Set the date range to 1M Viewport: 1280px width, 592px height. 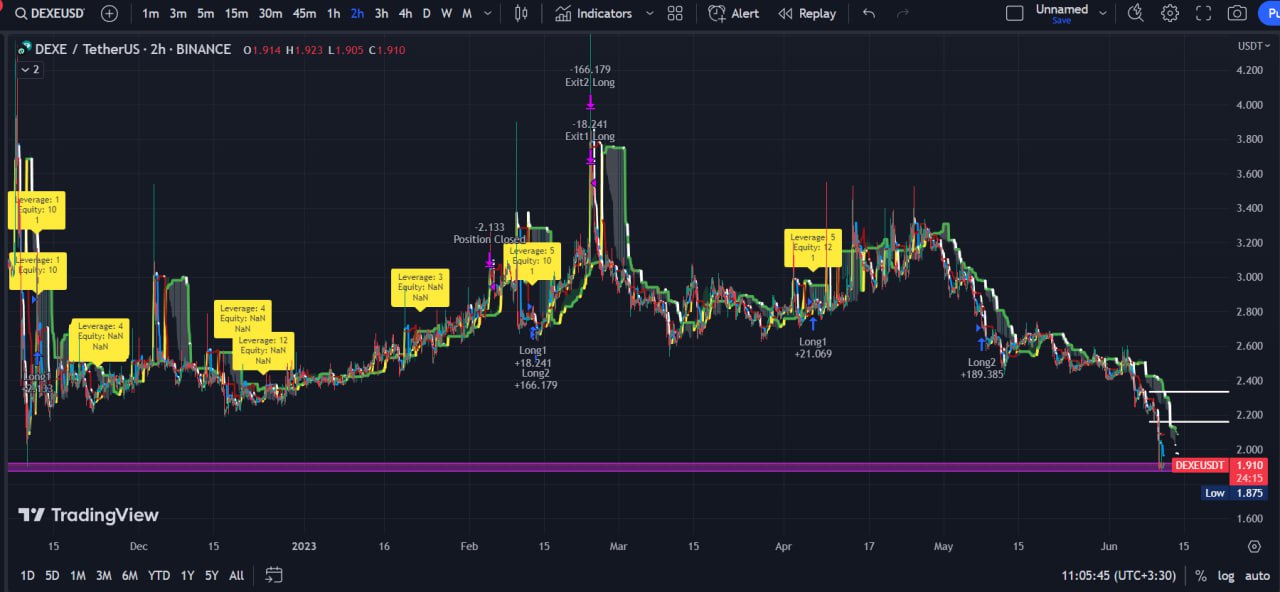78,575
